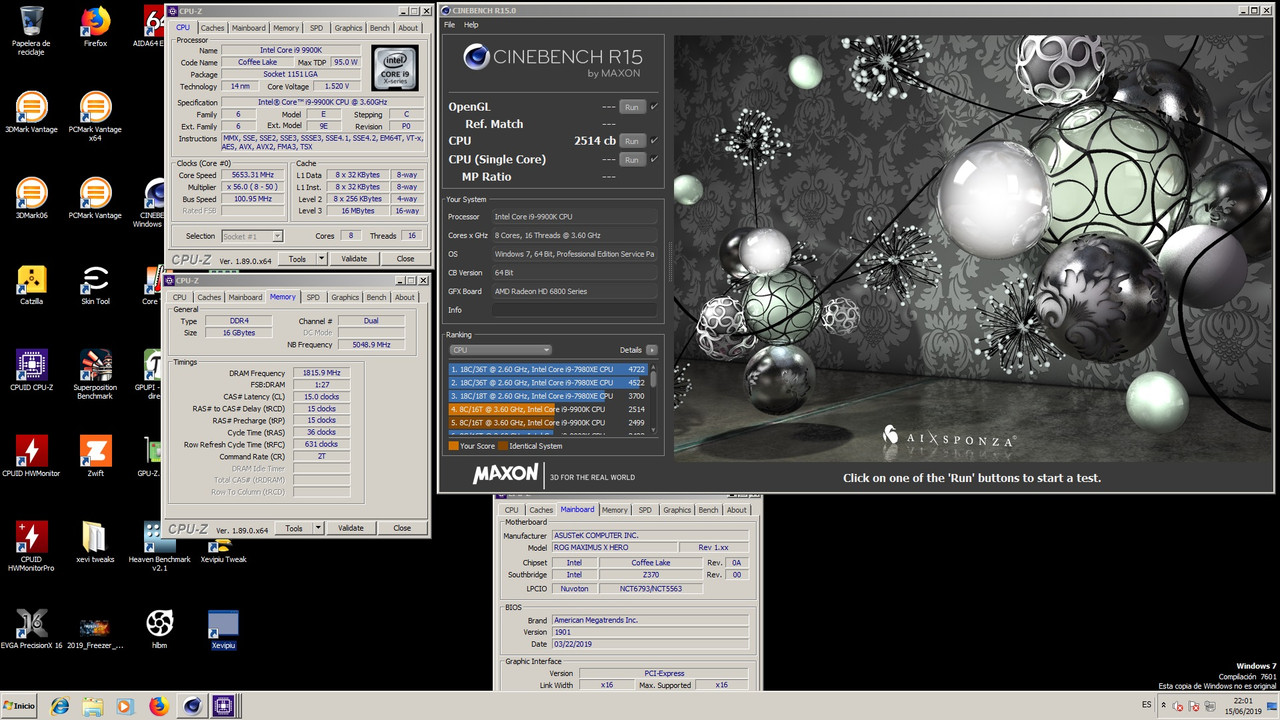
Task: Open About tab in the Mainboard CPU-Z window
Action: pos(737,510)
